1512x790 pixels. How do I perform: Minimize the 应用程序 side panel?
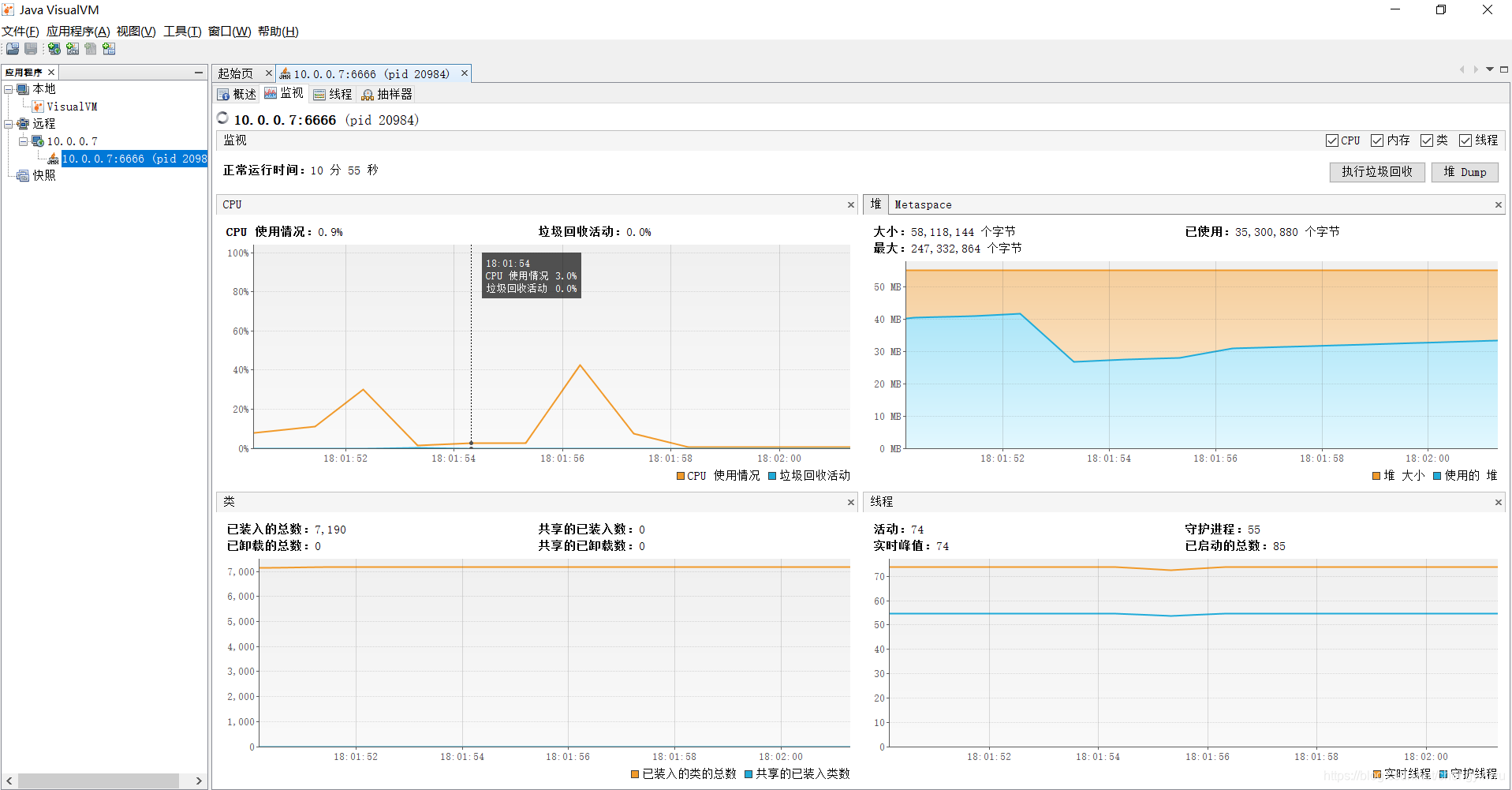tap(199, 73)
